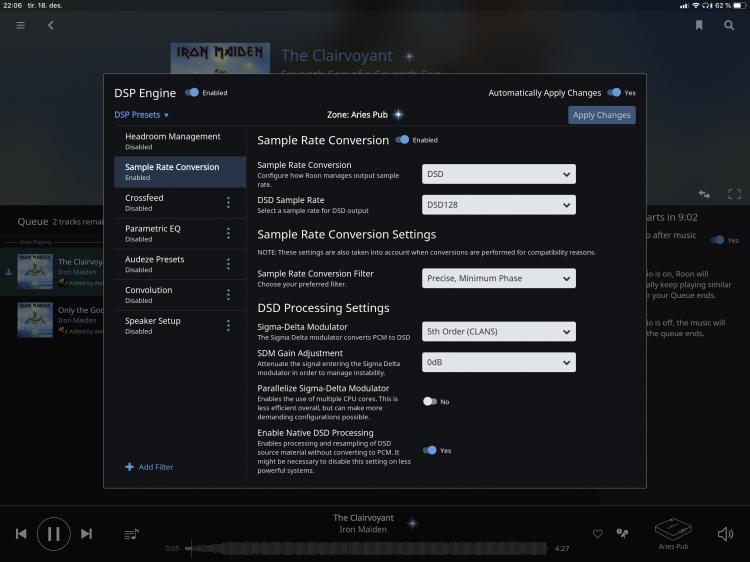The height and width of the screenshot is (562, 750).
Task: Select Sample Rate Conversion in the sidebar
Action: point(180,172)
